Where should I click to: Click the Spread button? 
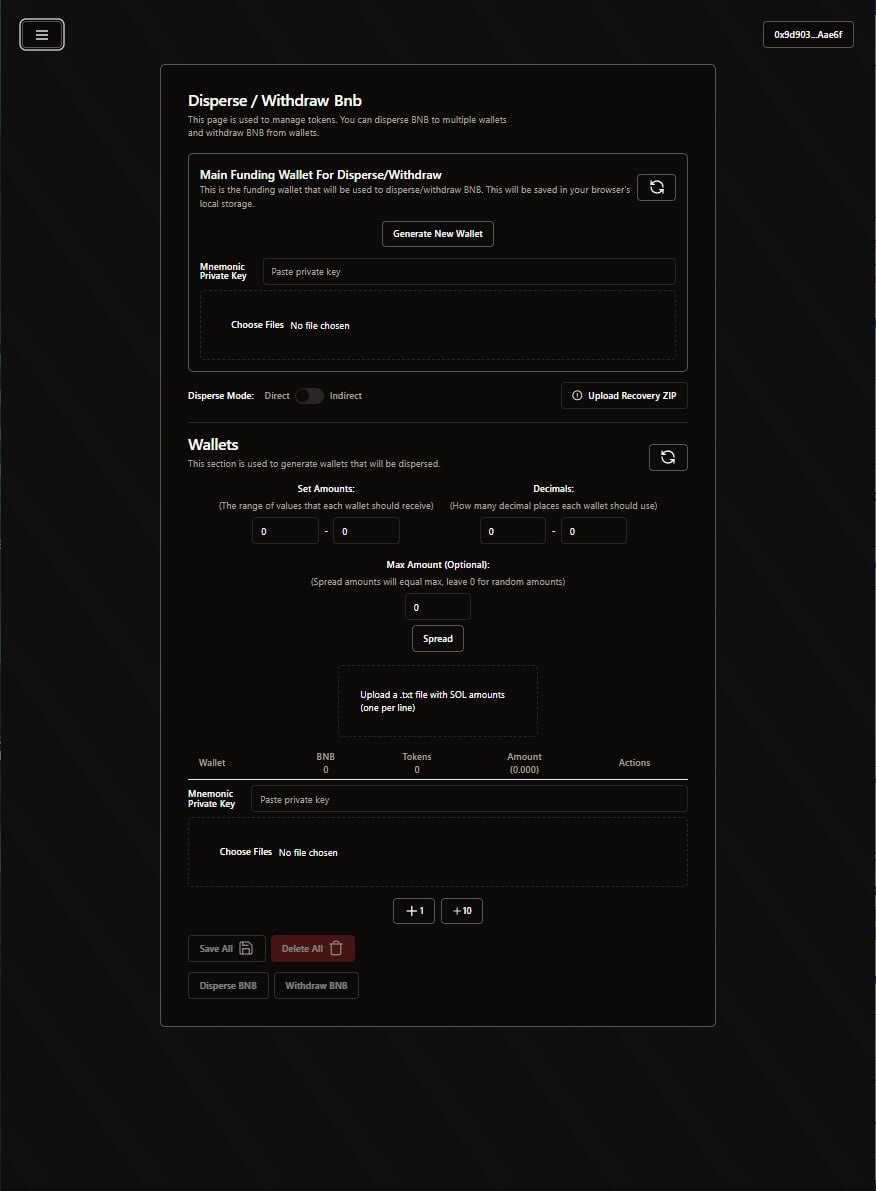pos(438,639)
